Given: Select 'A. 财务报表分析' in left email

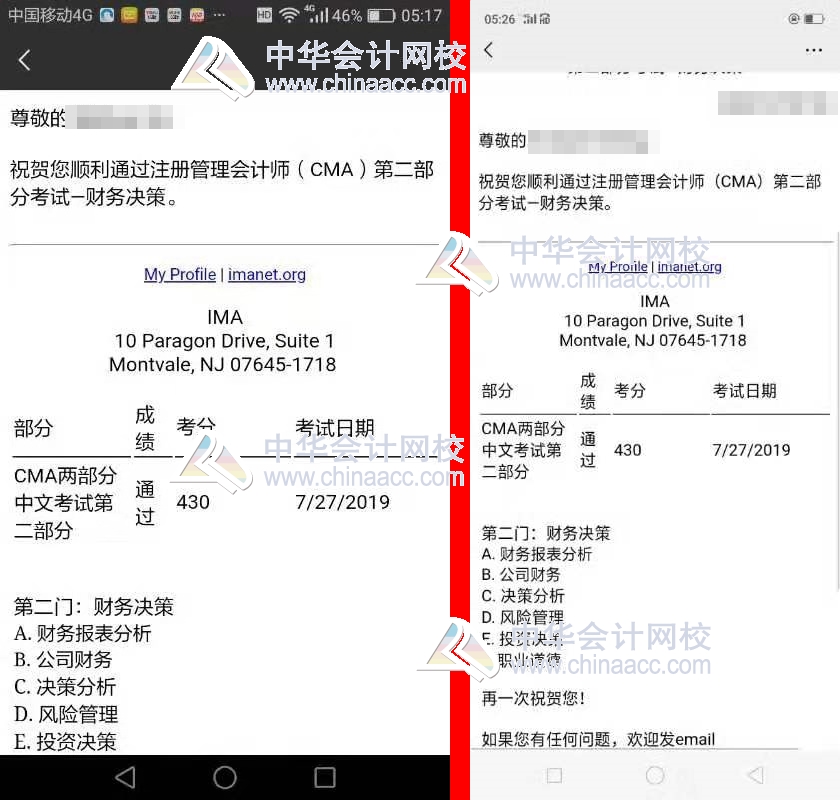Looking at the screenshot, I should [82, 634].
